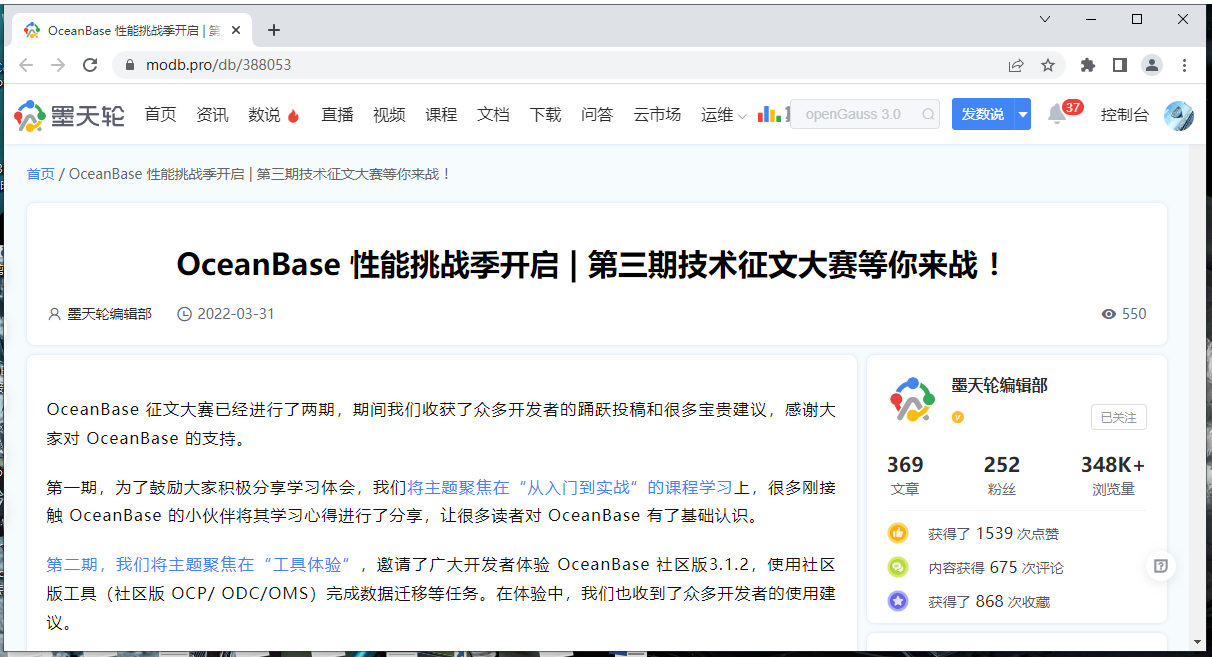Go back with browser back arrow
This screenshot has height=657, width=1212.
tap(26, 65)
